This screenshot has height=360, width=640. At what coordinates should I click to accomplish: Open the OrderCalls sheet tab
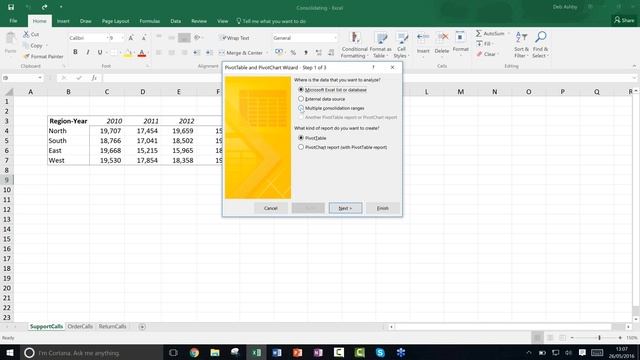[x=80, y=327]
